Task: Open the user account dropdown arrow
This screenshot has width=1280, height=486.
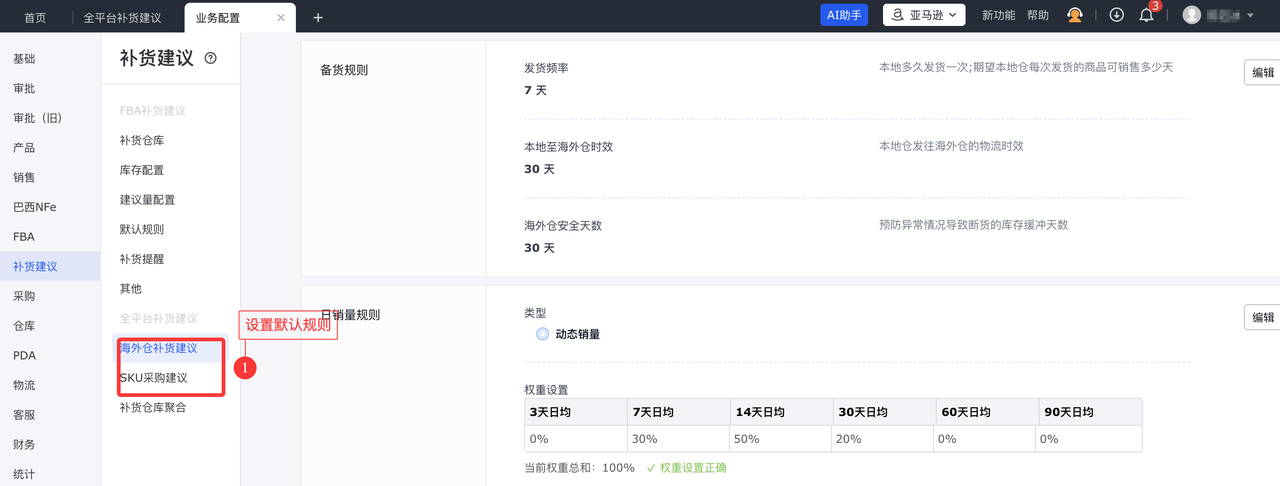Action: pyautogui.click(x=1250, y=15)
